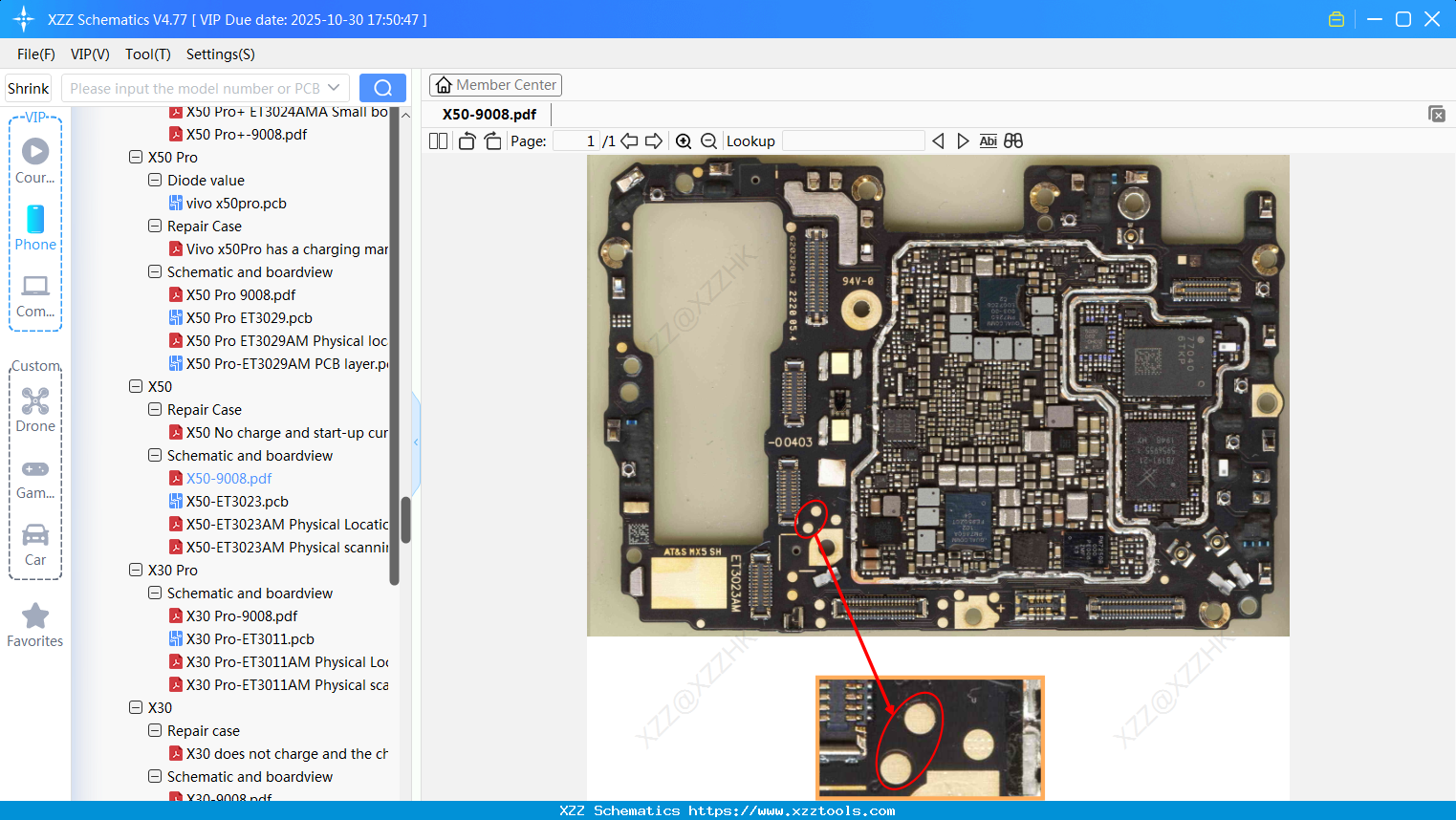
Task: Open the File(F) menu
Action: pyautogui.click(x=36, y=54)
